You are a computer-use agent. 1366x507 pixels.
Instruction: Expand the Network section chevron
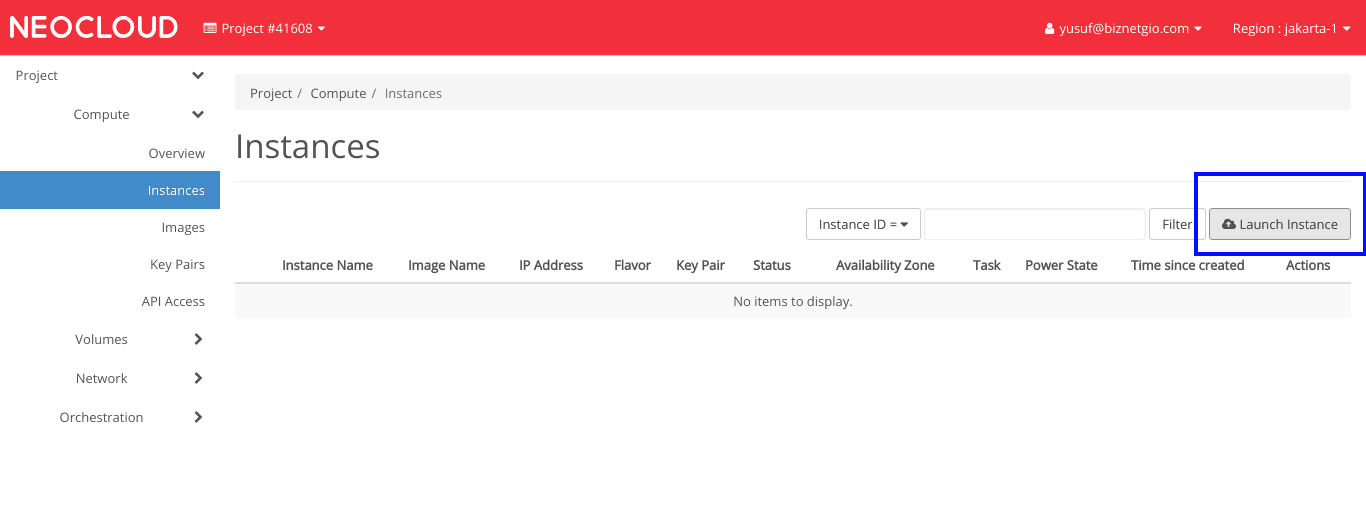tap(197, 378)
